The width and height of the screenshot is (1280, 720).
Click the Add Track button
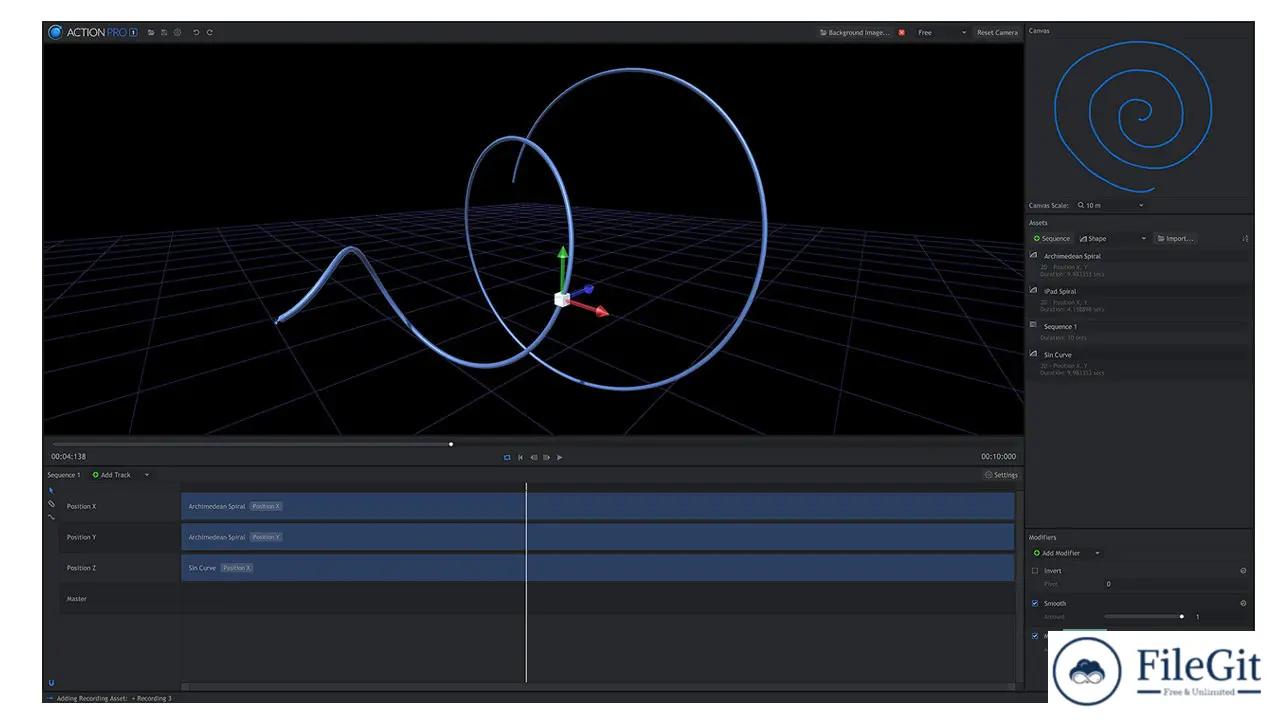point(112,475)
